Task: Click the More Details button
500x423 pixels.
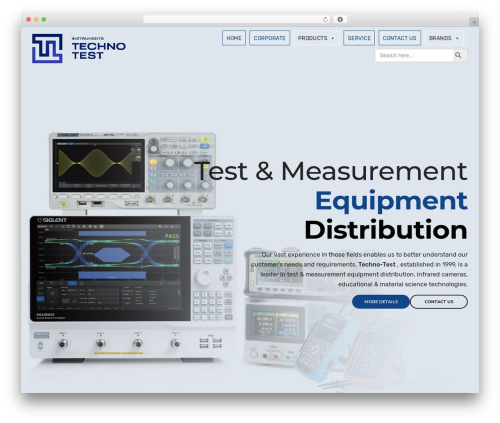Action: 381,302
